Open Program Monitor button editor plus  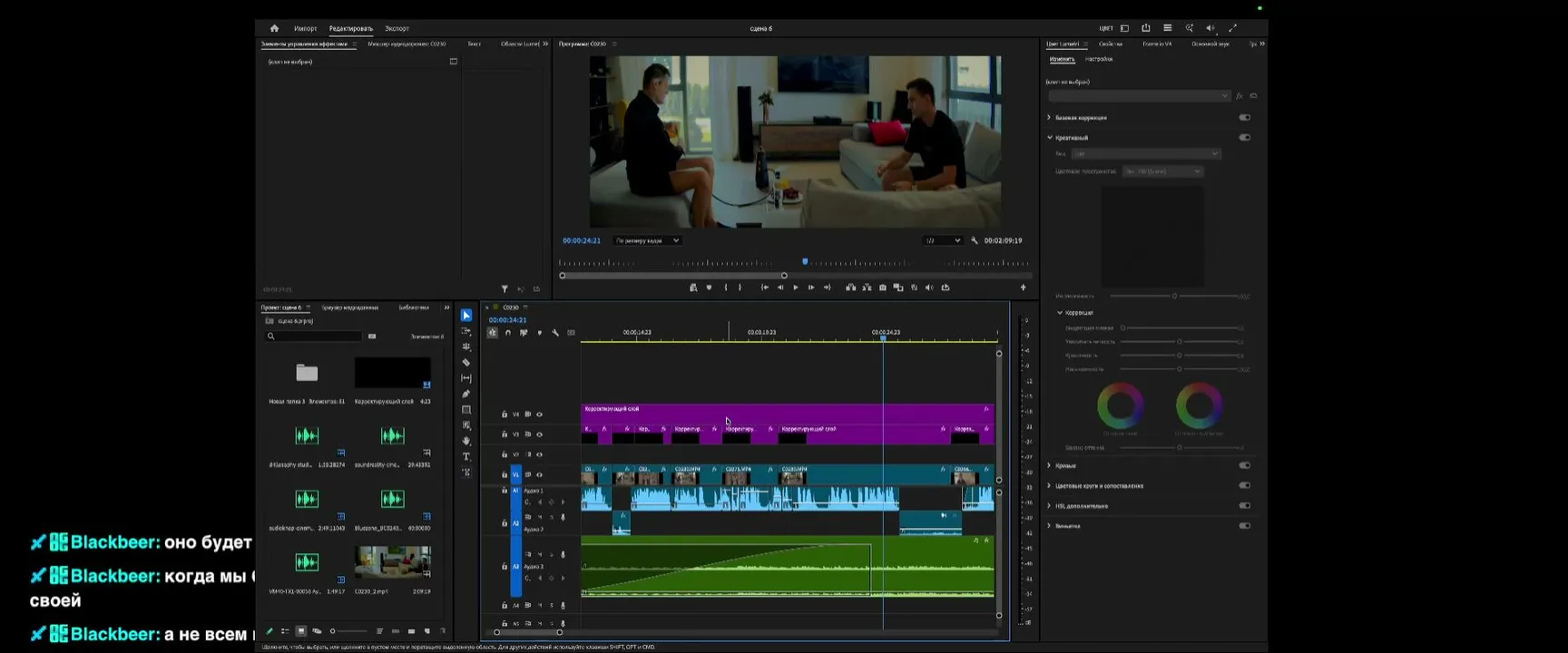(1024, 288)
